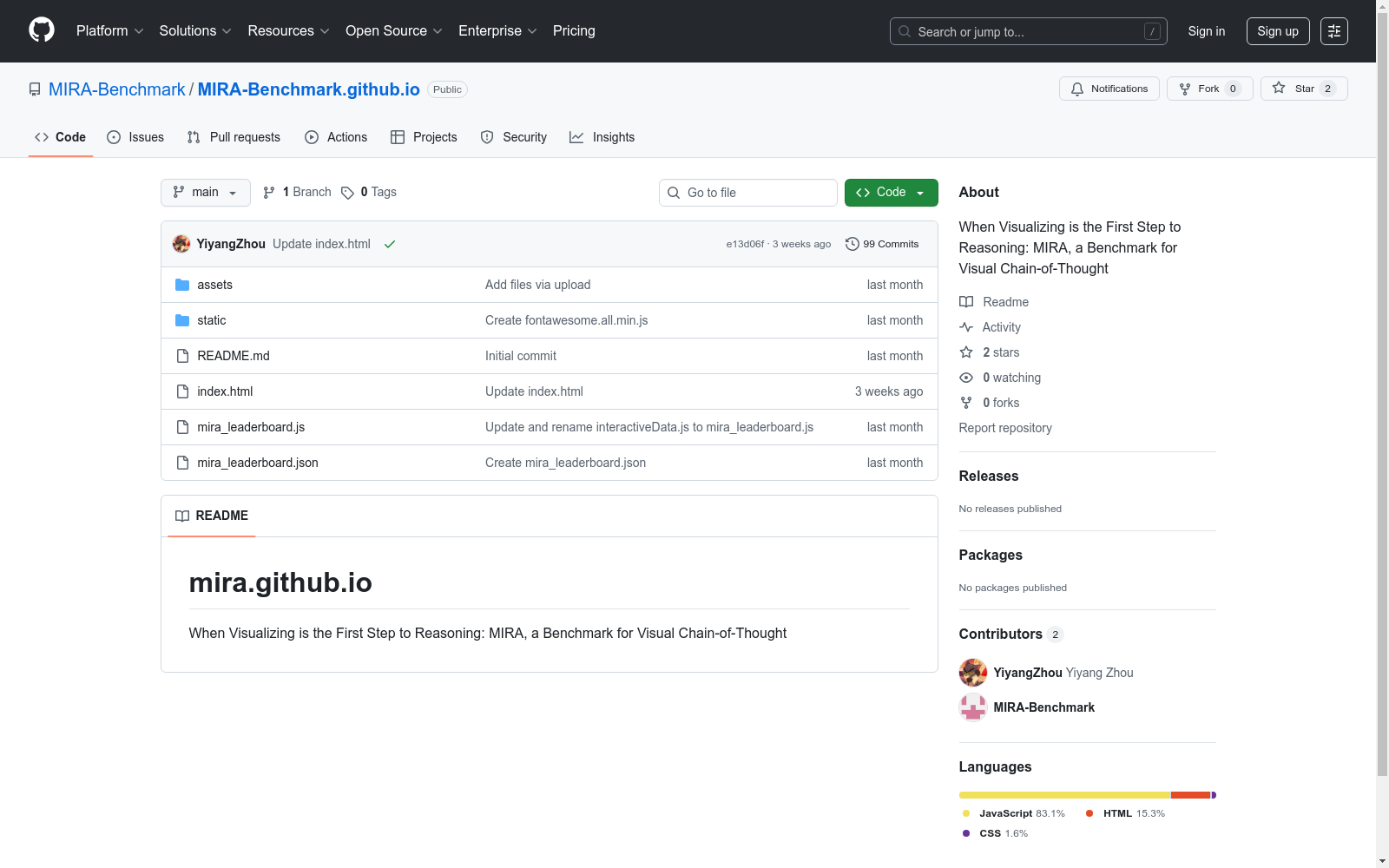The height and width of the screenshot is (868, 1389).
Task: Open the green Code dropdown button
Action: point(892,193)
